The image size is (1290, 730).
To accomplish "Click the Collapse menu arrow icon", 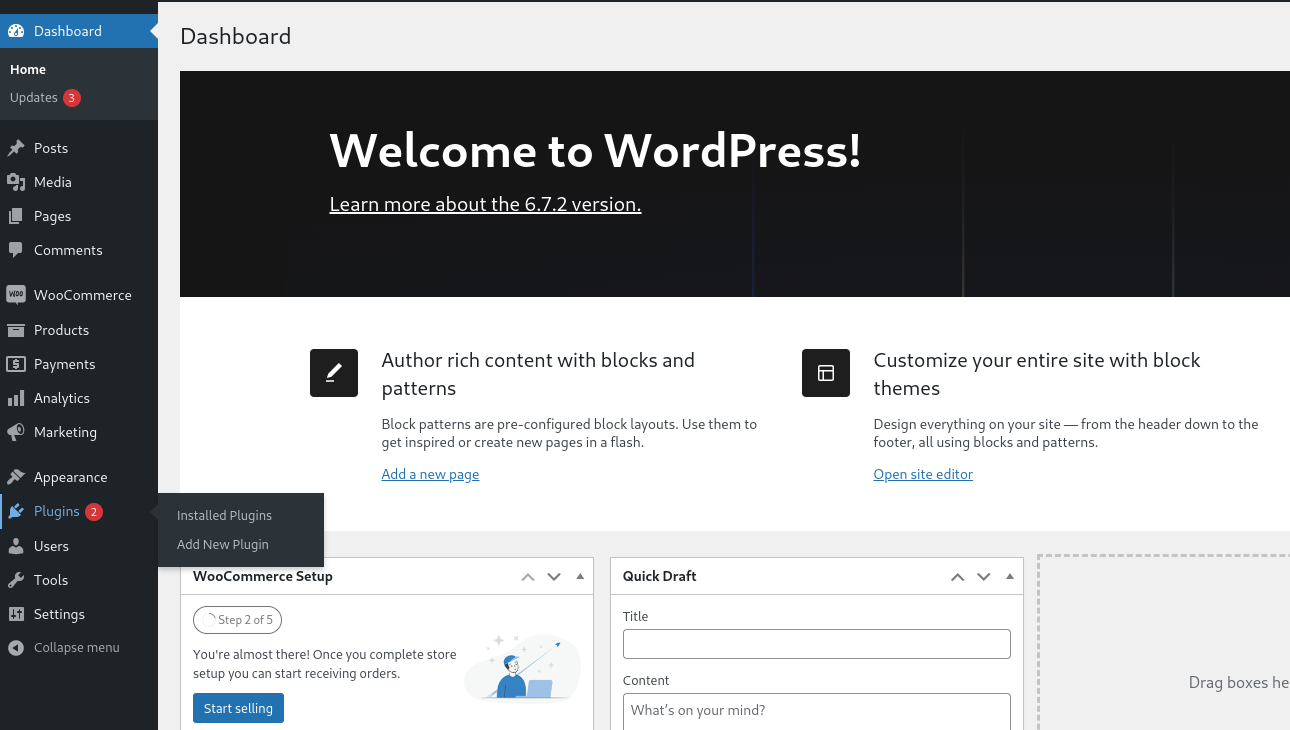I will pyautogui.click(x=16, y=648).
